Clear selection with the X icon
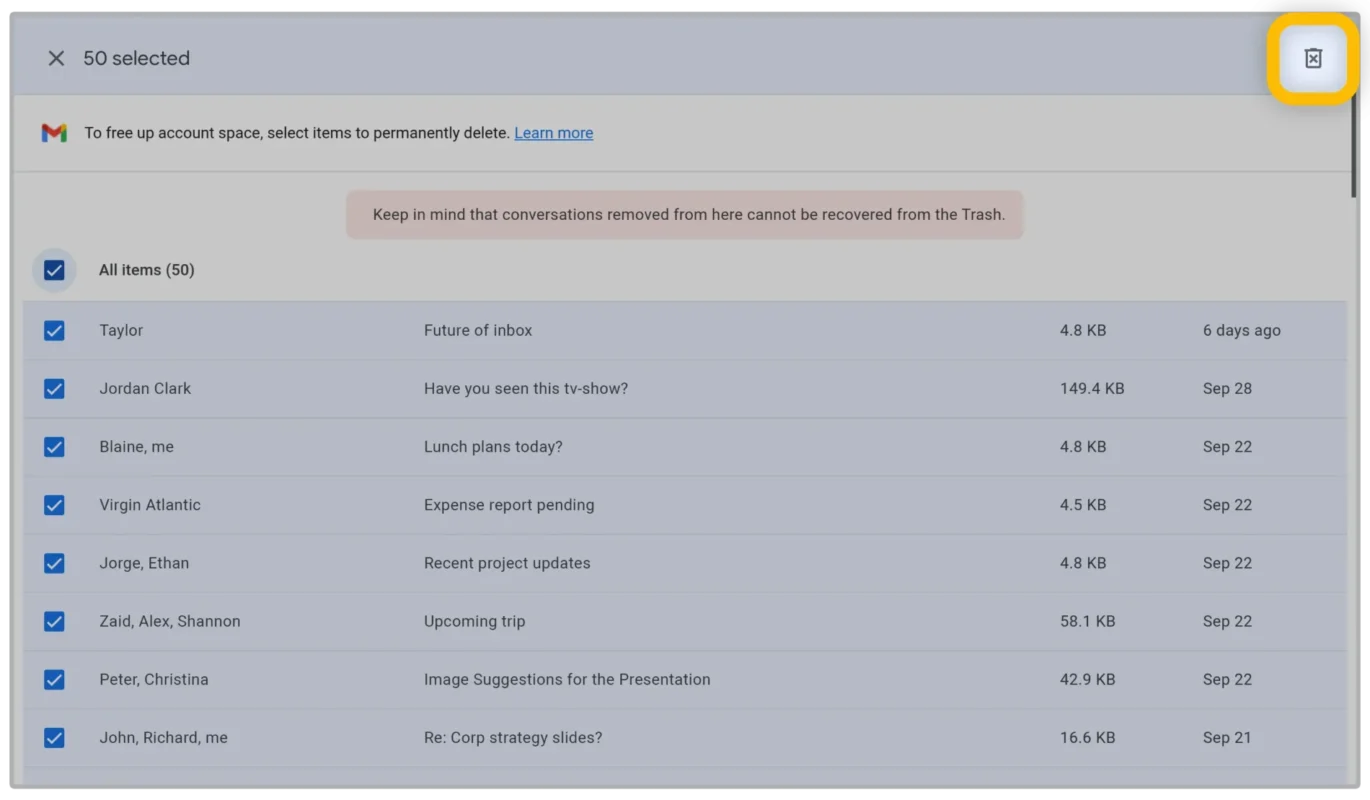1370x800 pixels. 56,59
